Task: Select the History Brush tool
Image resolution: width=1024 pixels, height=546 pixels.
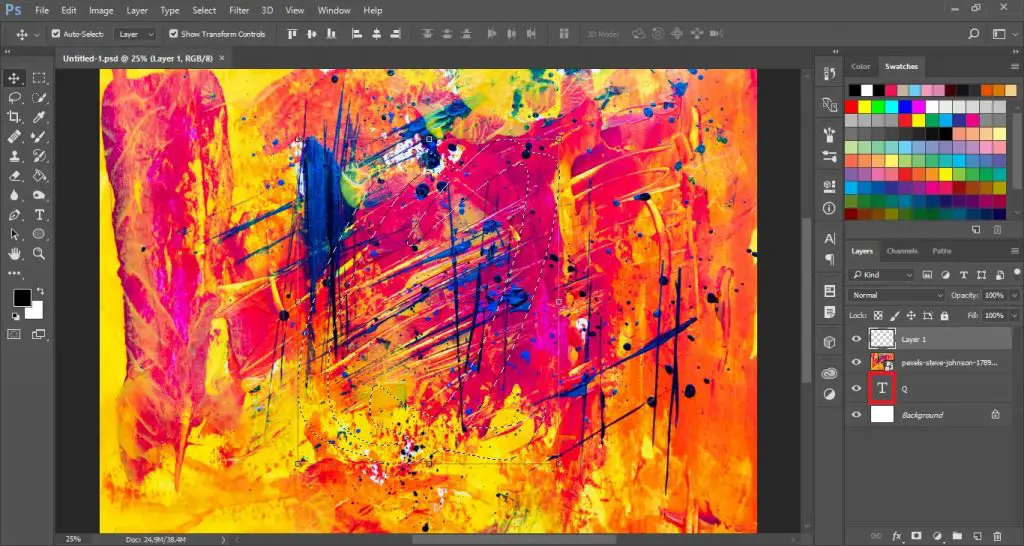Action: (39, 156)
